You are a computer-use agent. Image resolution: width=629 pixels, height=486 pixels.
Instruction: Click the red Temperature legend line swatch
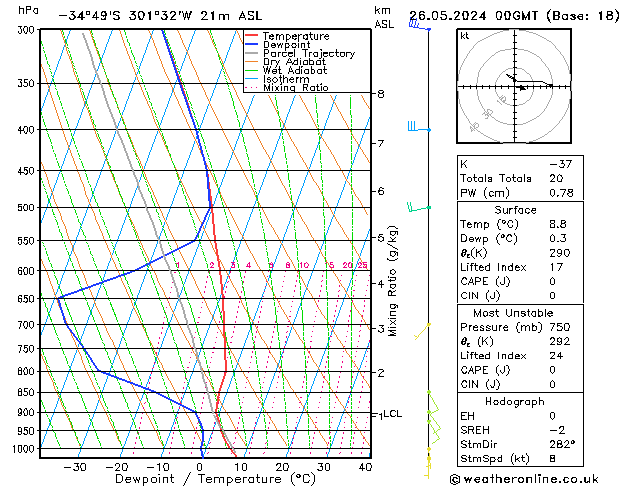(x=252, y=35)
